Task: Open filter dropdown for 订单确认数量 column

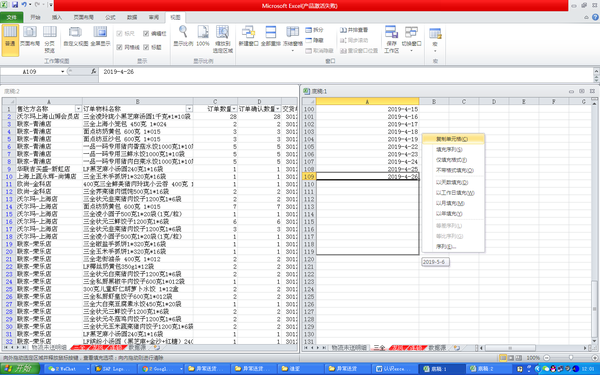Action: coord(278,109)
